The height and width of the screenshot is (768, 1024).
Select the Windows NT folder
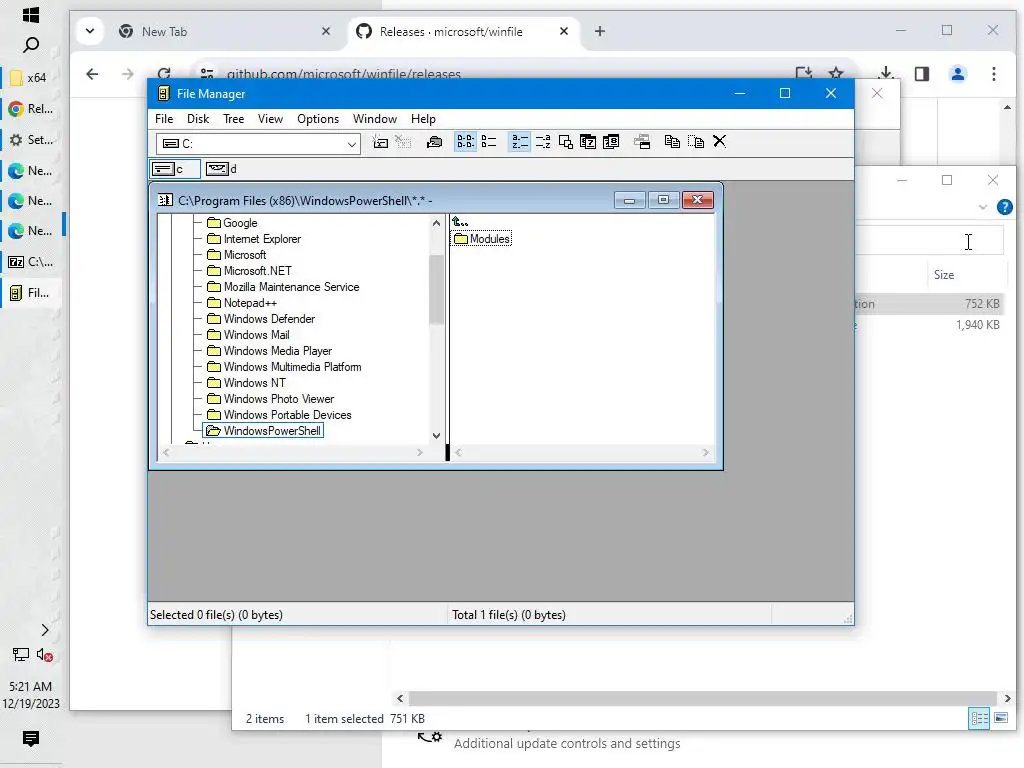pyautogui.click(x=247, y=383)
